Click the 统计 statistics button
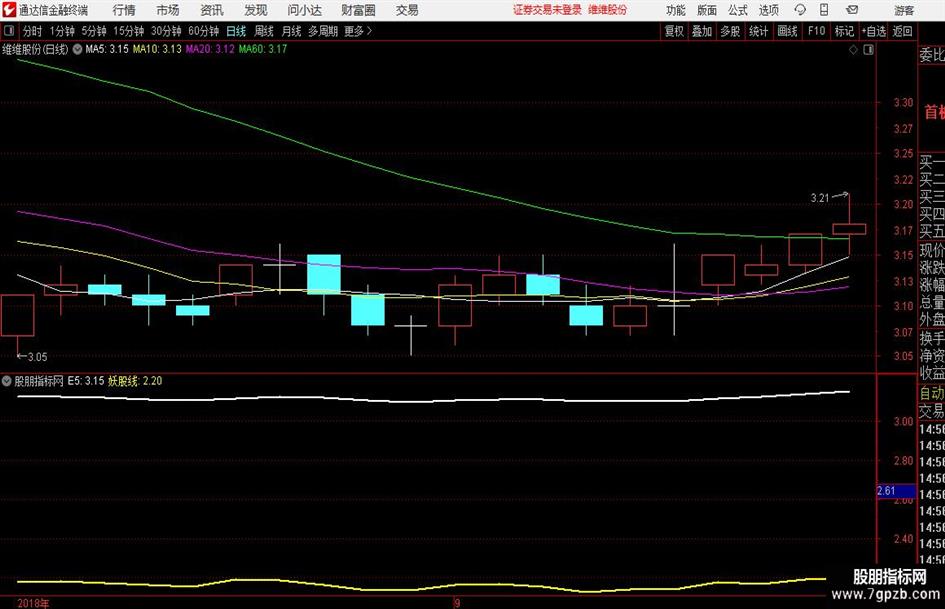The height and width of the screenshot is (609, 945). point(759,31)
